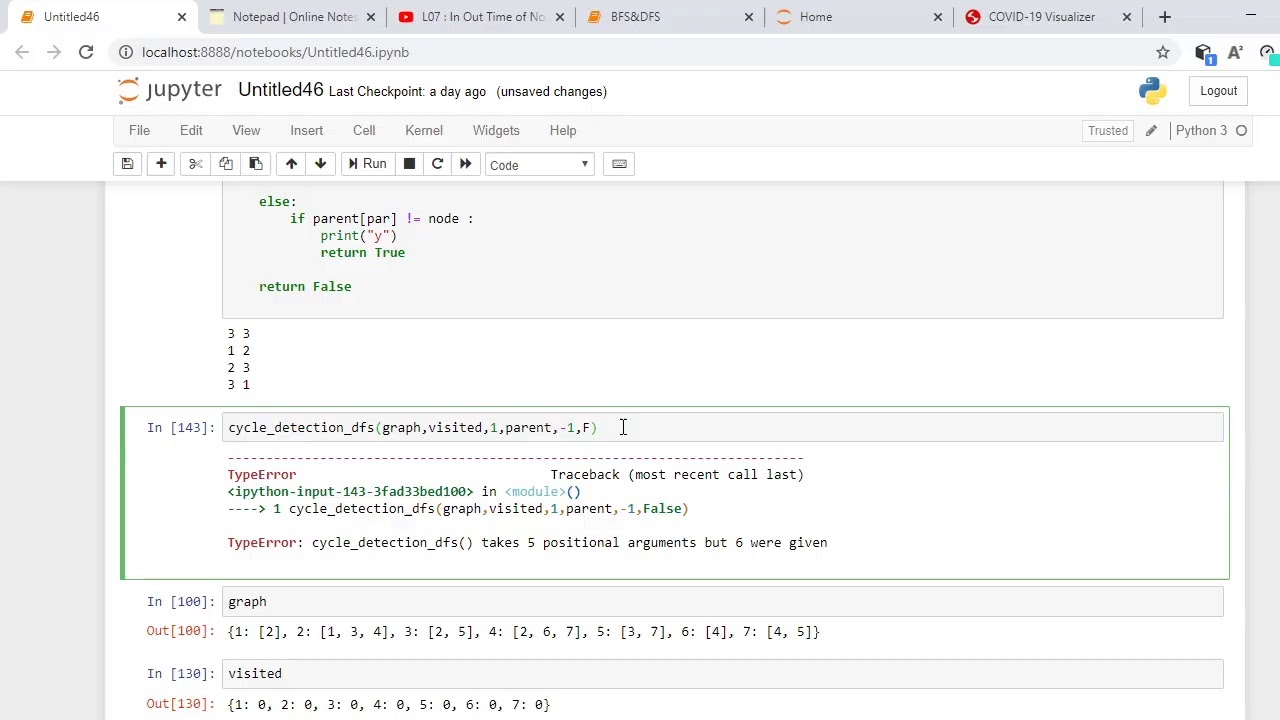Open the browser extension icon with badge
This screenshot has height=720, width=1280.
coord(1204,53)
